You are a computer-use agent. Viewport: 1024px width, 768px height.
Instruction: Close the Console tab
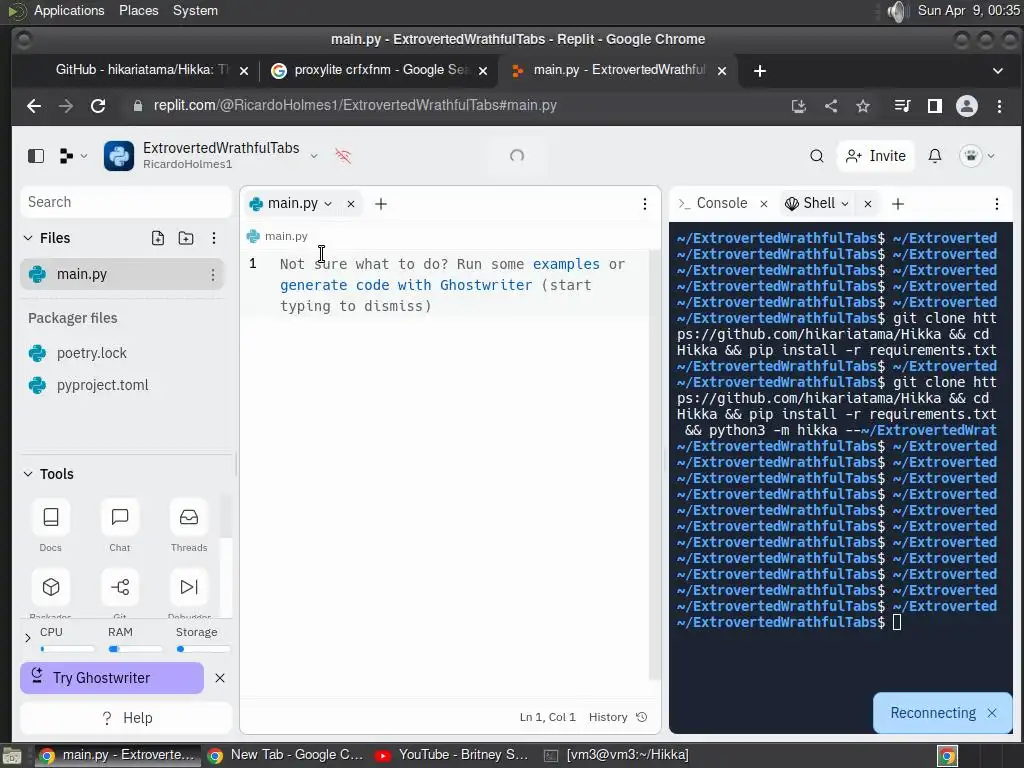(763, 204)
